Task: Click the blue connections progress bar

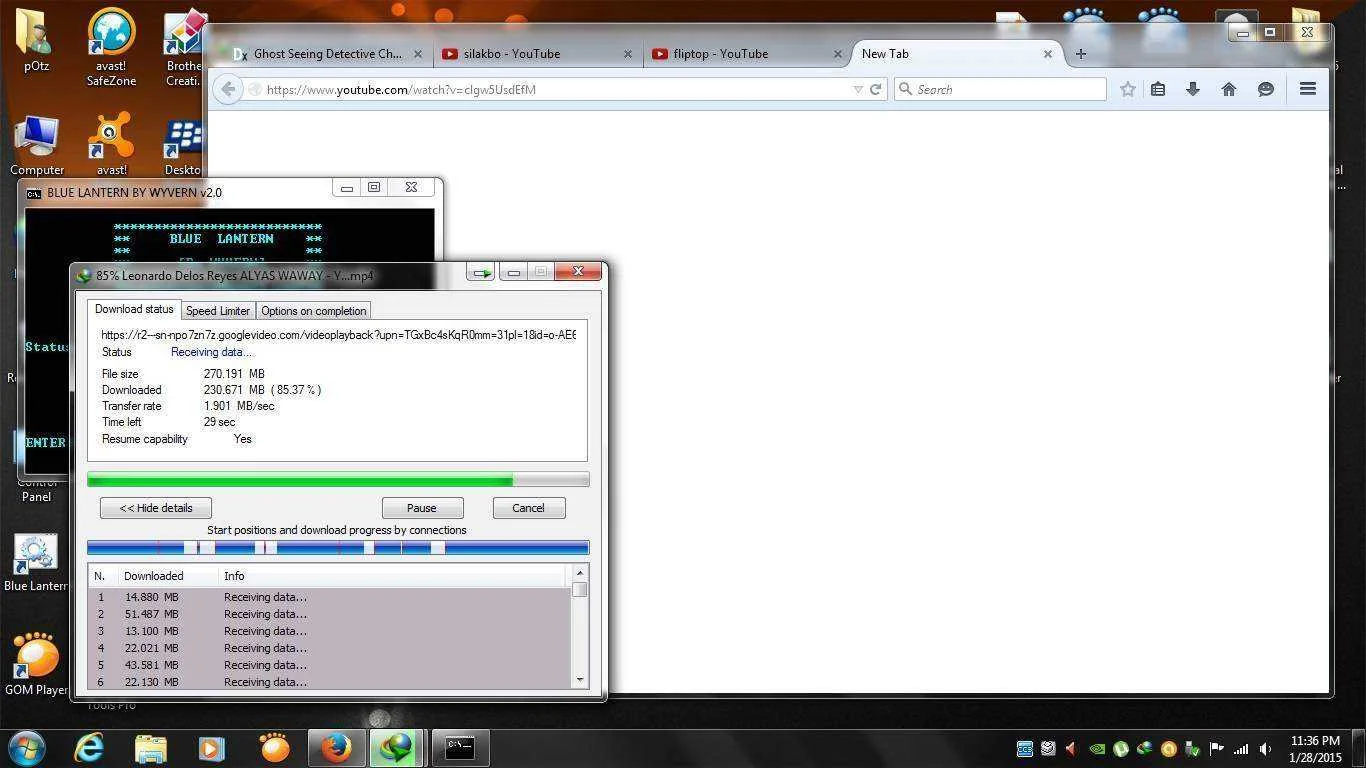Action: coord(338,547)
